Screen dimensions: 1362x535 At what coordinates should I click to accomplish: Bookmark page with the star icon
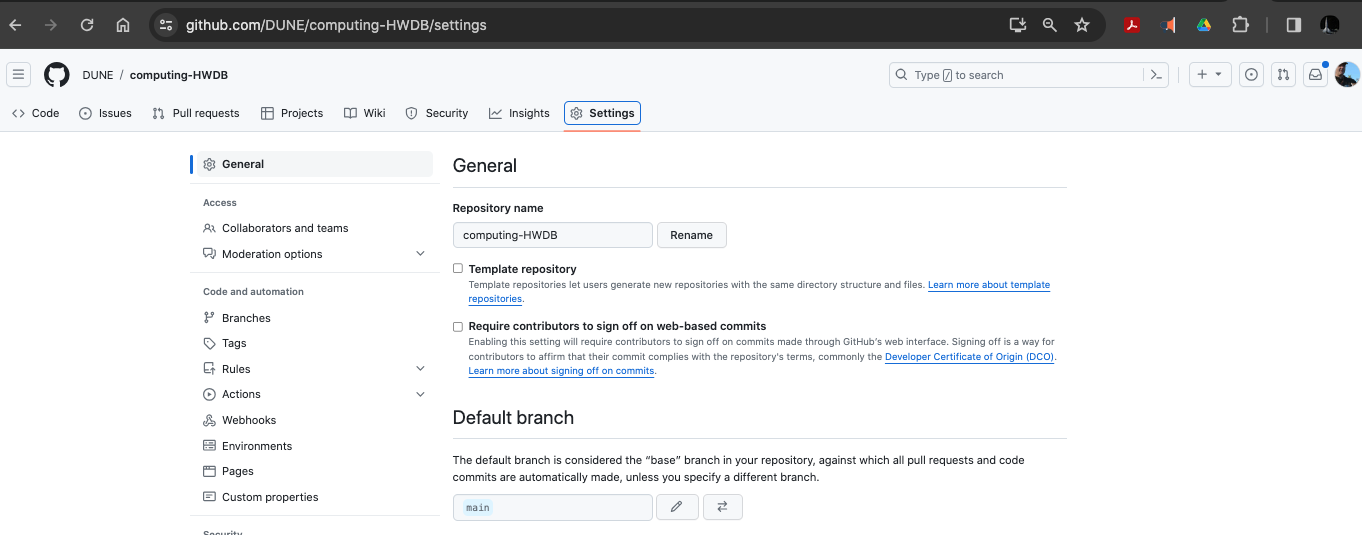(x=1081, y=25)
